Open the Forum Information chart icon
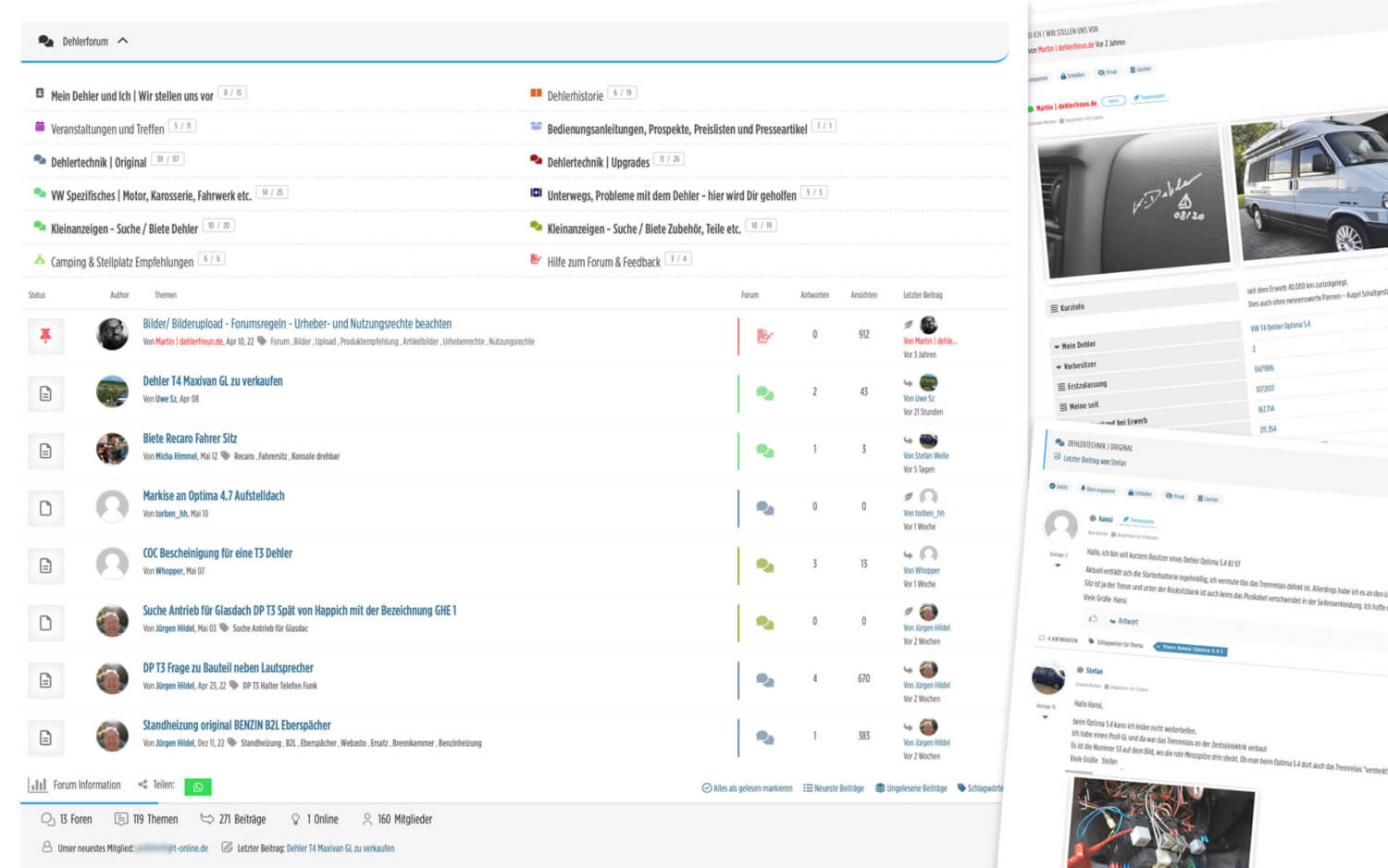 [37, 785]
